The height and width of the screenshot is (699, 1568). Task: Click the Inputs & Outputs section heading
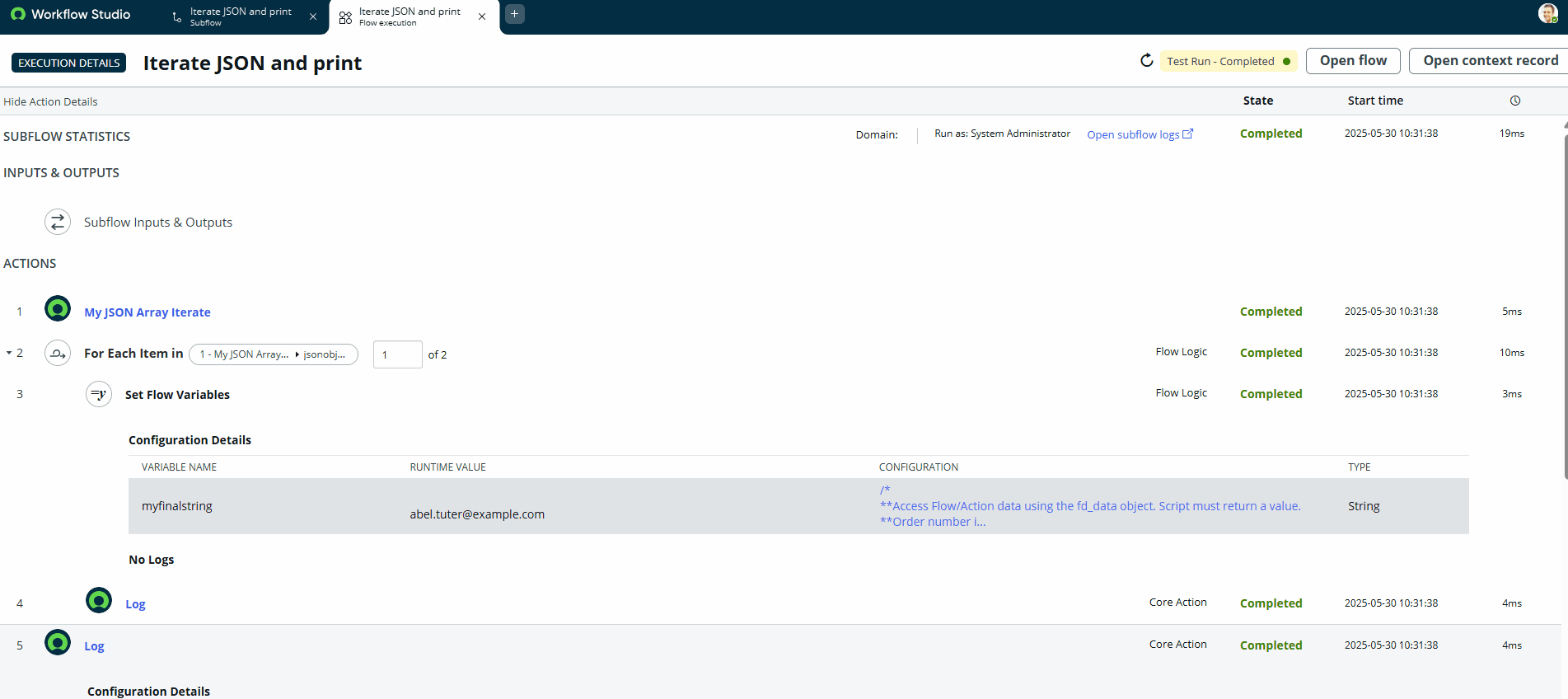[x=61, y=173]
